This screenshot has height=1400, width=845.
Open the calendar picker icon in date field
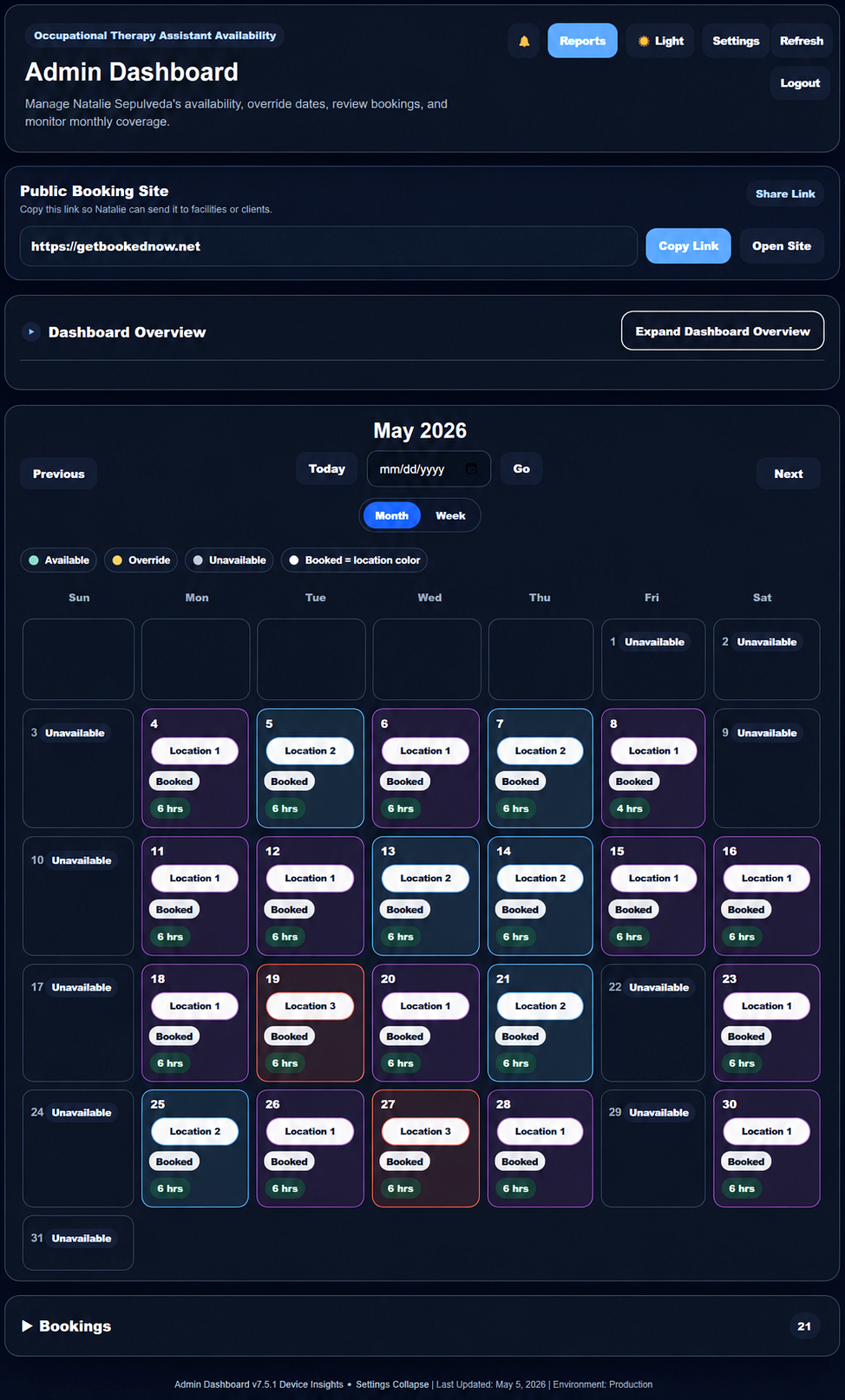click(471, 468)
